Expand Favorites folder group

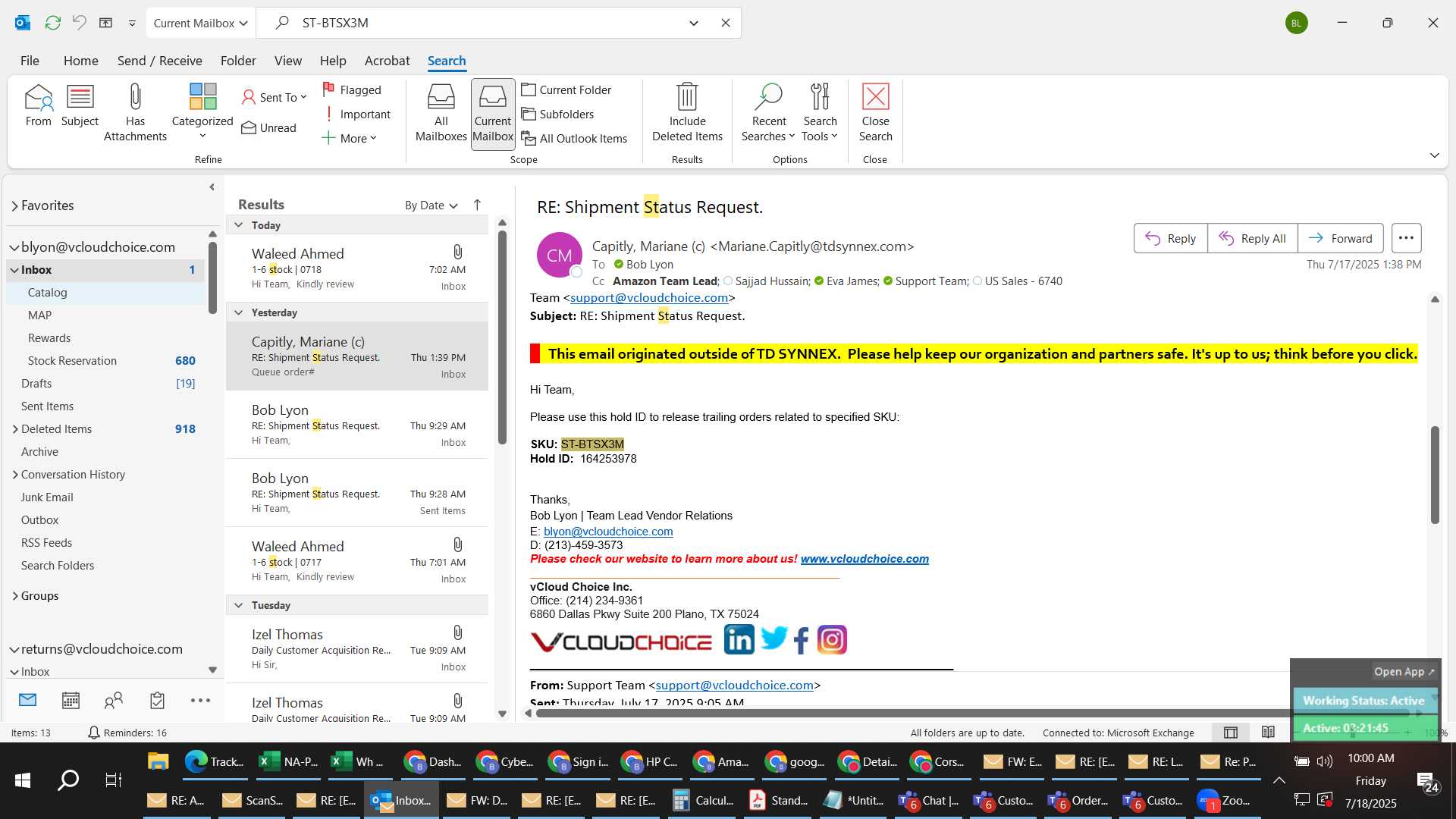(14, 206)
